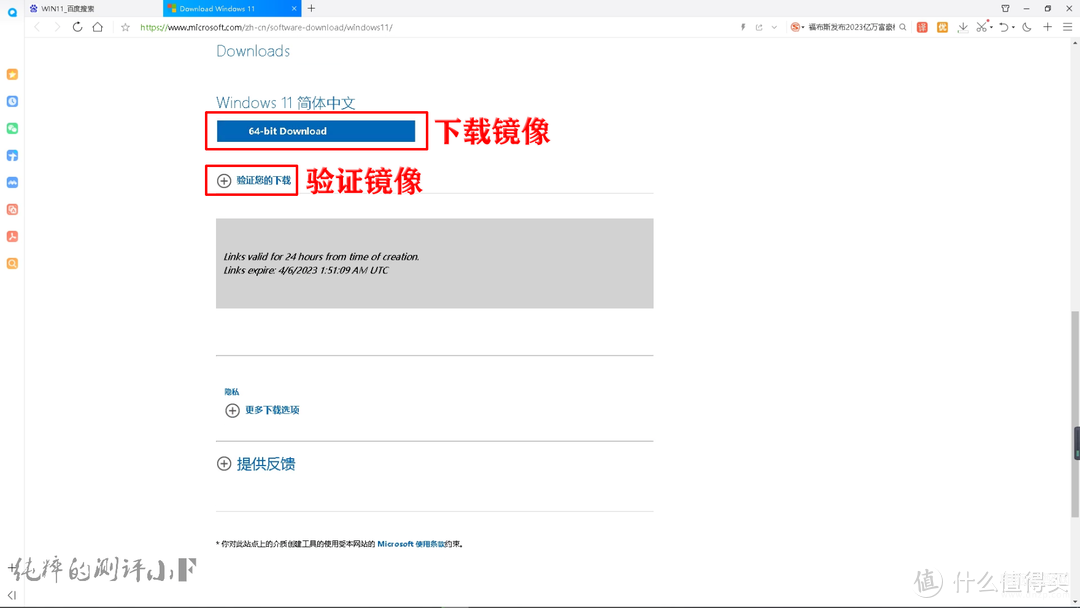The image size is (1080, 608).
Task: Click the Downloads heading text
Action: 253,51
